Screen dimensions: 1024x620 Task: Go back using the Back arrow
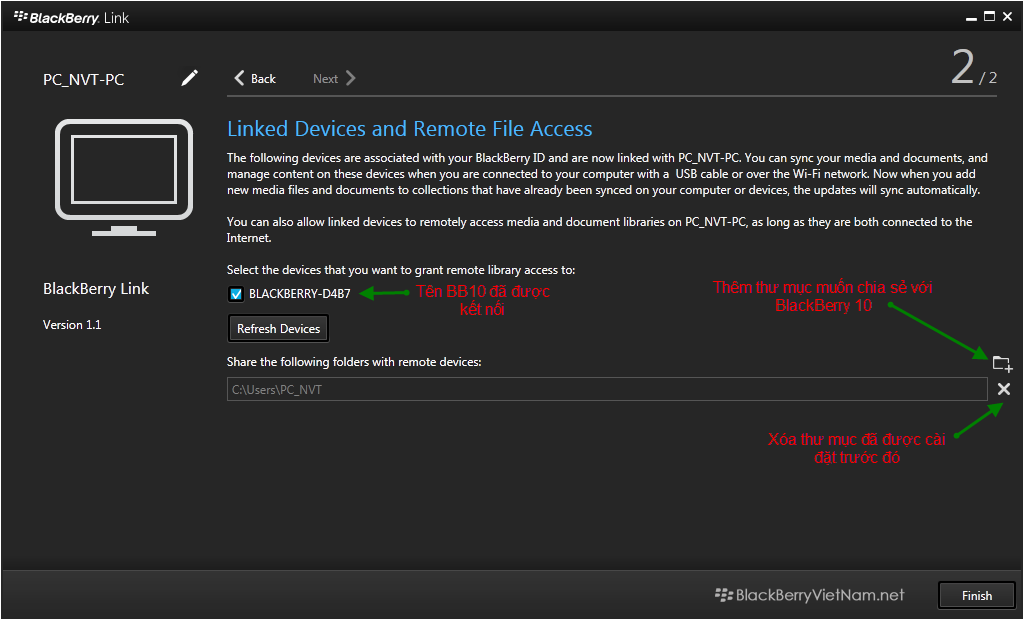tap(255, 78)
